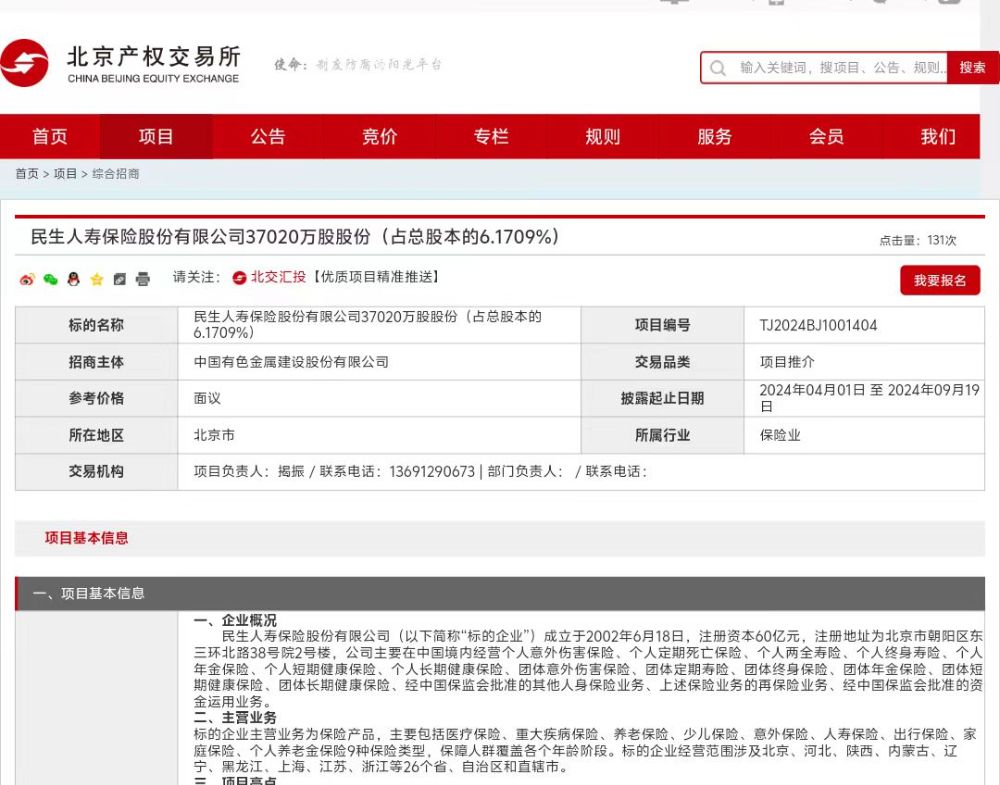Click the page title about 37020万股股份
Screen dimensions: 1000x785
pos(295,237)
